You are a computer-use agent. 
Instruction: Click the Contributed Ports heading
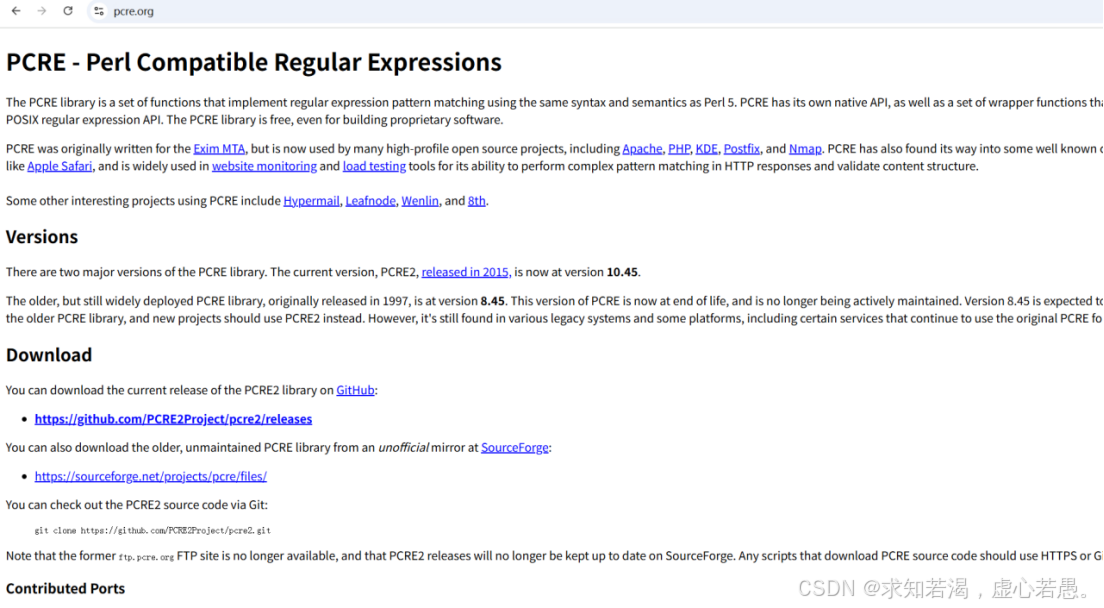[65, 588]
